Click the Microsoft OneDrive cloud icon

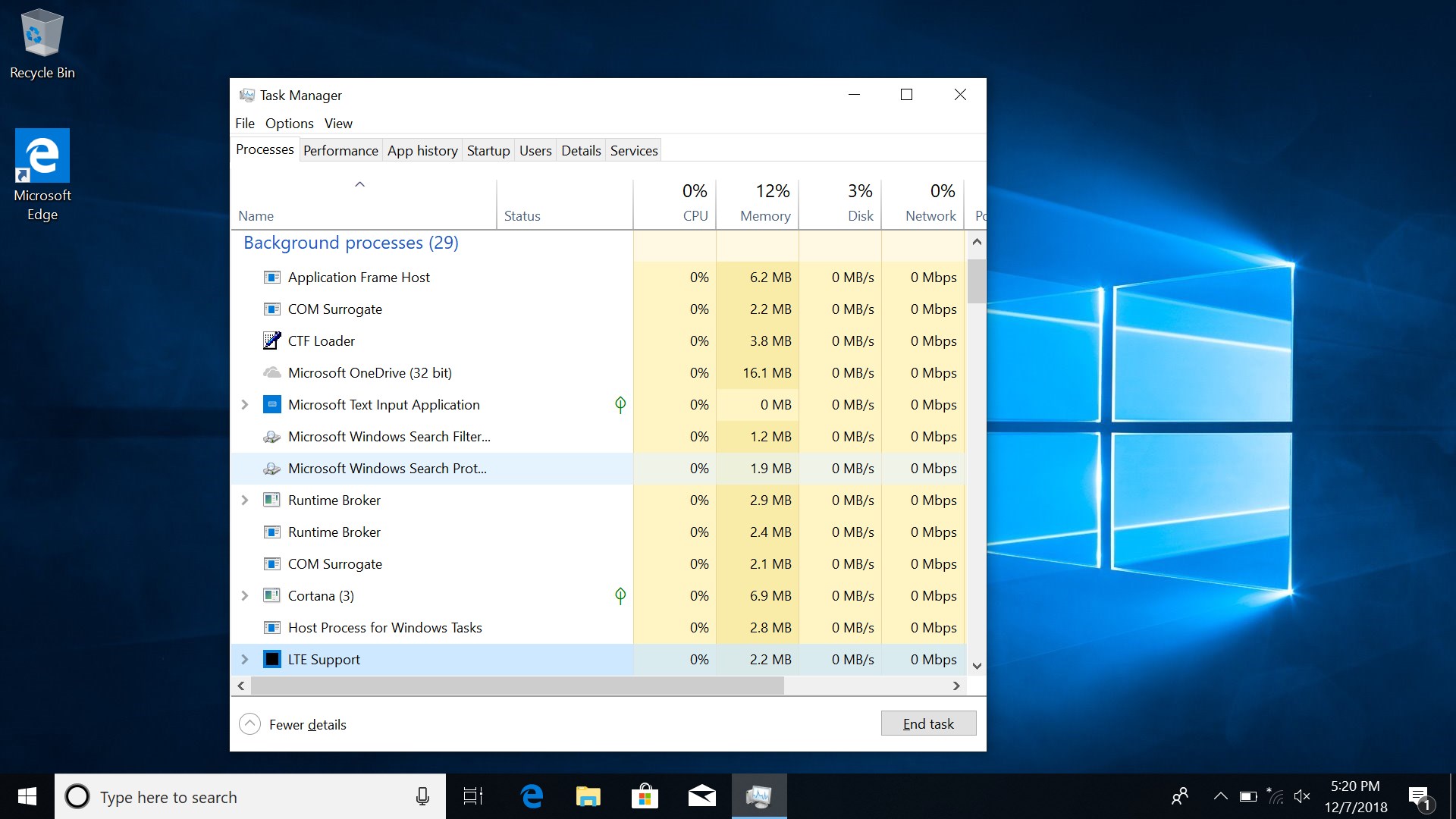tap(271, 373)
